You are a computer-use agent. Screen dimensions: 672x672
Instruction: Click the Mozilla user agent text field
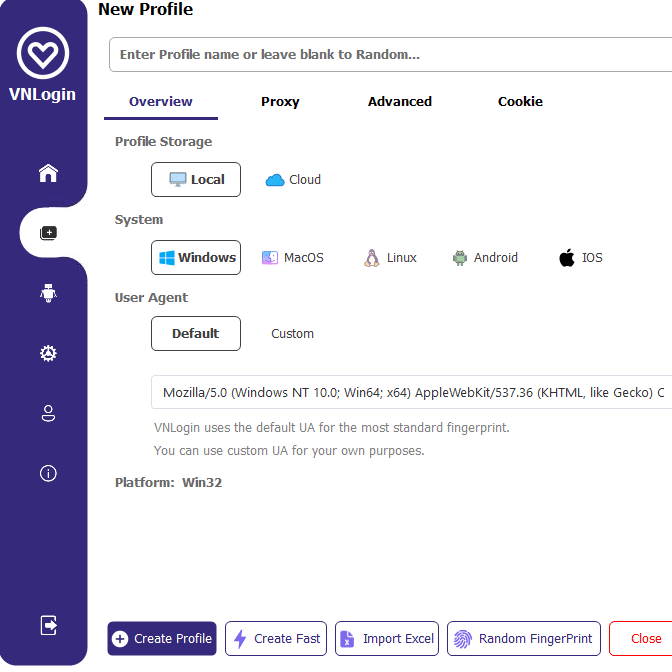point(411,392)
